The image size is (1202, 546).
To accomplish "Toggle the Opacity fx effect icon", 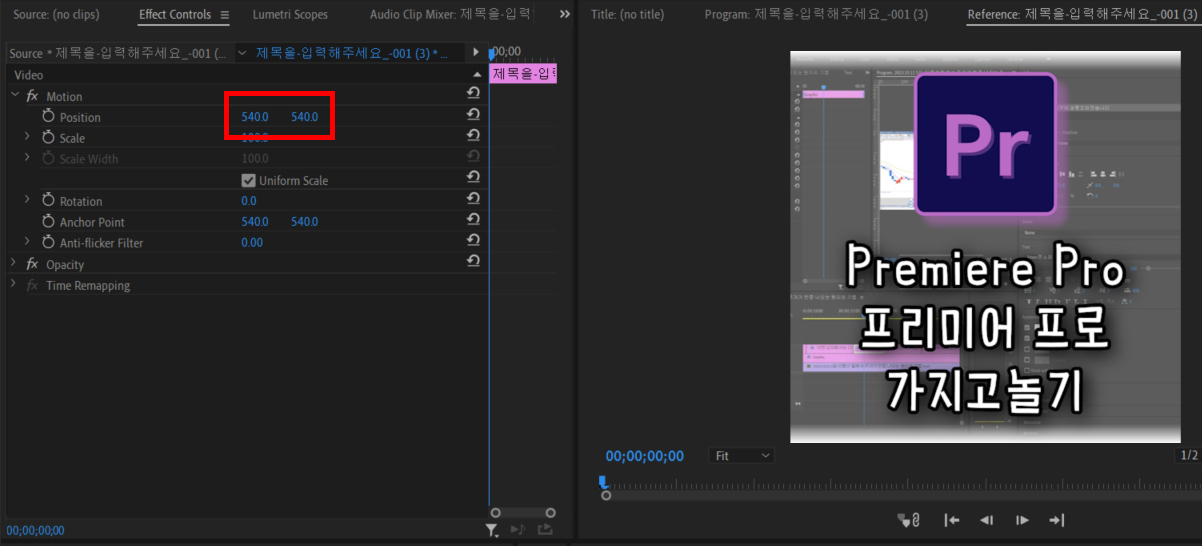I will pos(32,264).
